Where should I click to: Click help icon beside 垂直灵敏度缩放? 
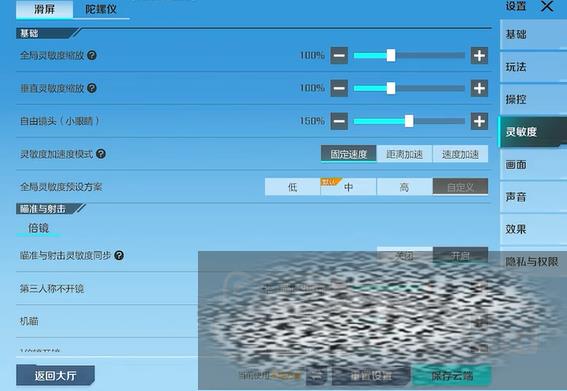(x=92, y=88)
